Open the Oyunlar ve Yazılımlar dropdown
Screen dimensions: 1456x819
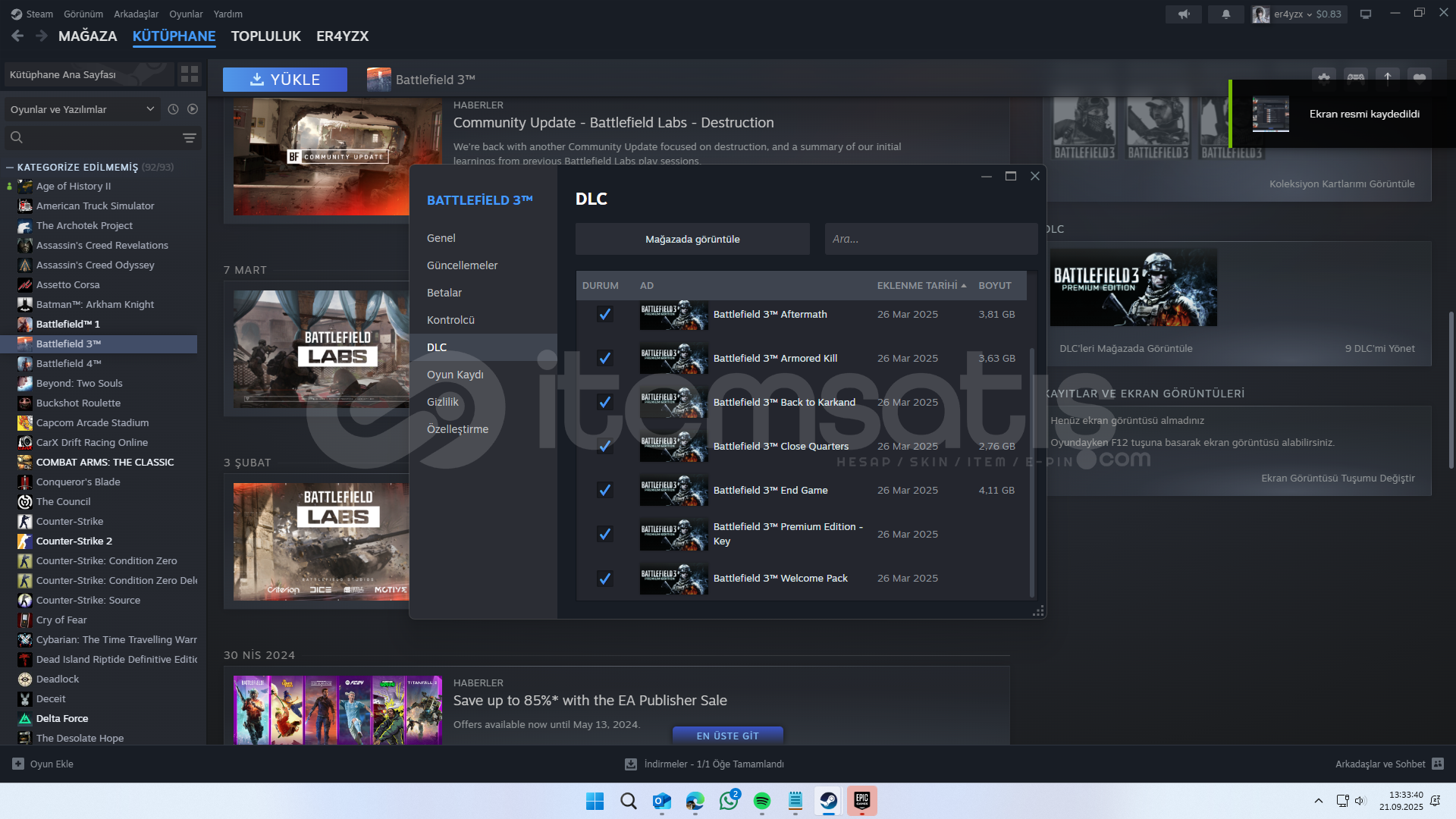pos(82,109)
